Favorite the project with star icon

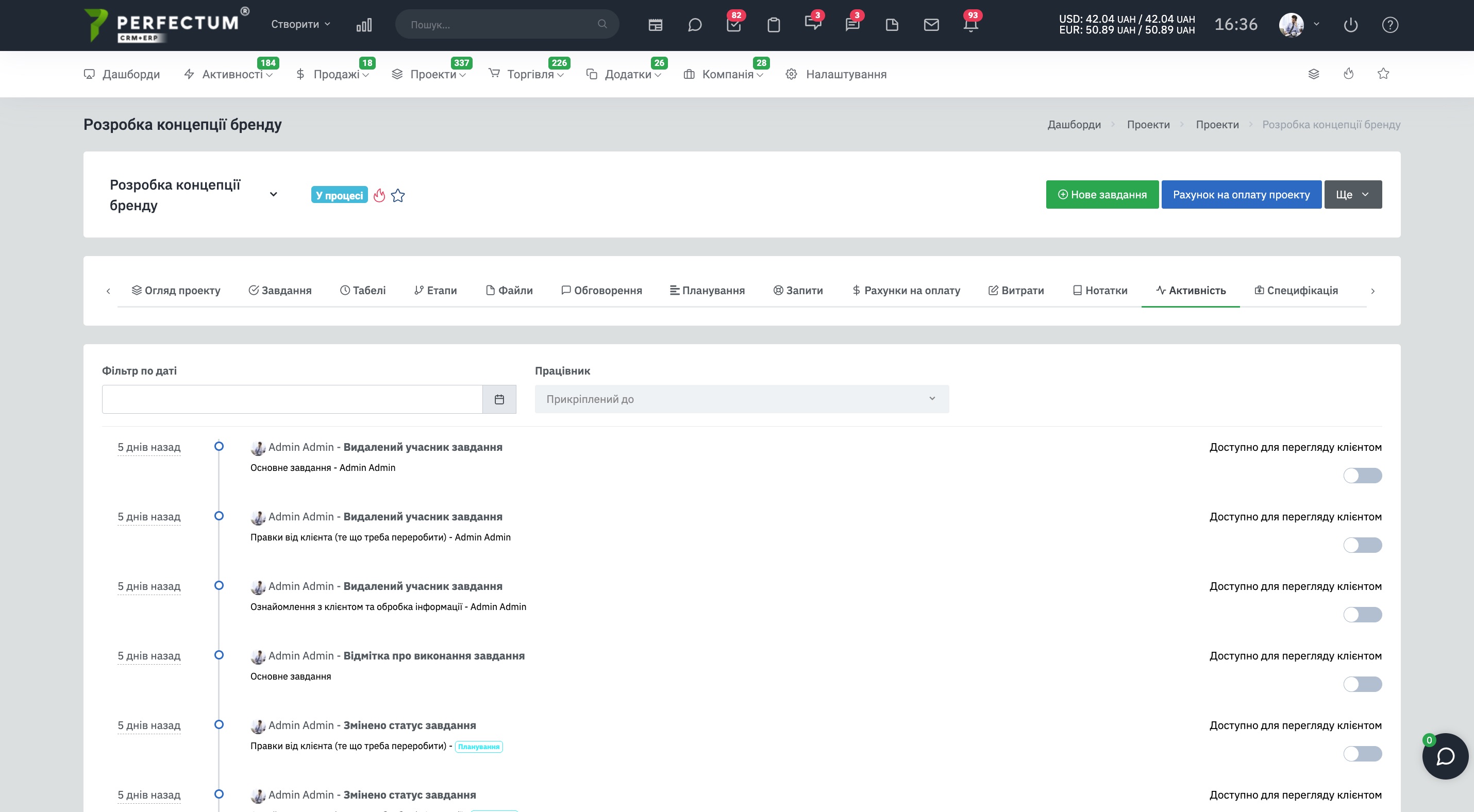pos(398,196)
